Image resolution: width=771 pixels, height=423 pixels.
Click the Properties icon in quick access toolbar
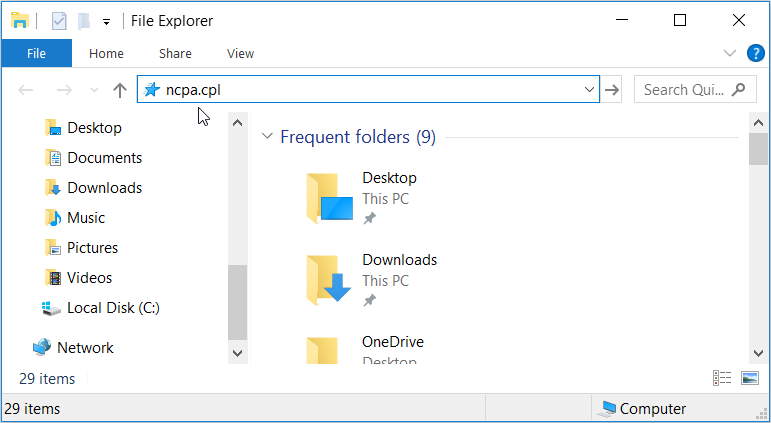(x=59, y=20)
